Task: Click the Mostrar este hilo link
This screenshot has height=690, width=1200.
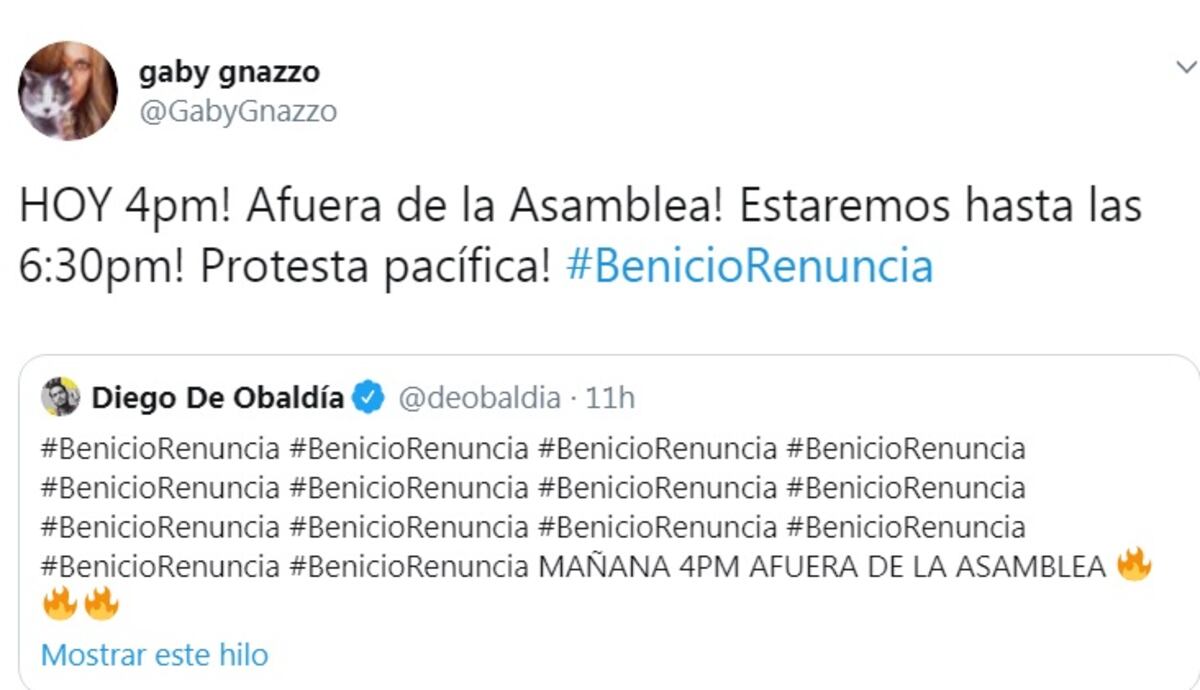Action: pyautogui.click(x=155, y=655)
